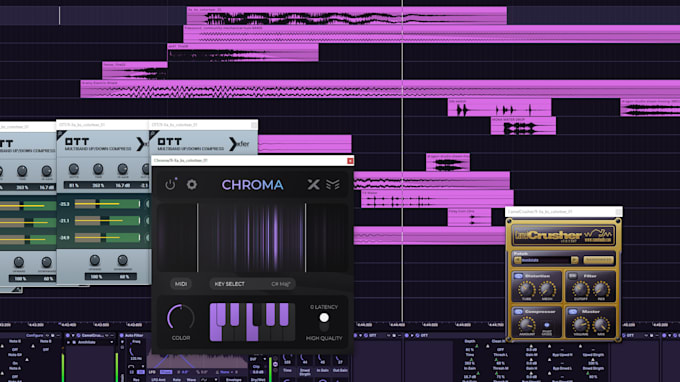Click the lit F white key on Chroma keyboard
Image resolution: width=680 pixels, height=382 pixels.
(x=251, y=333)
